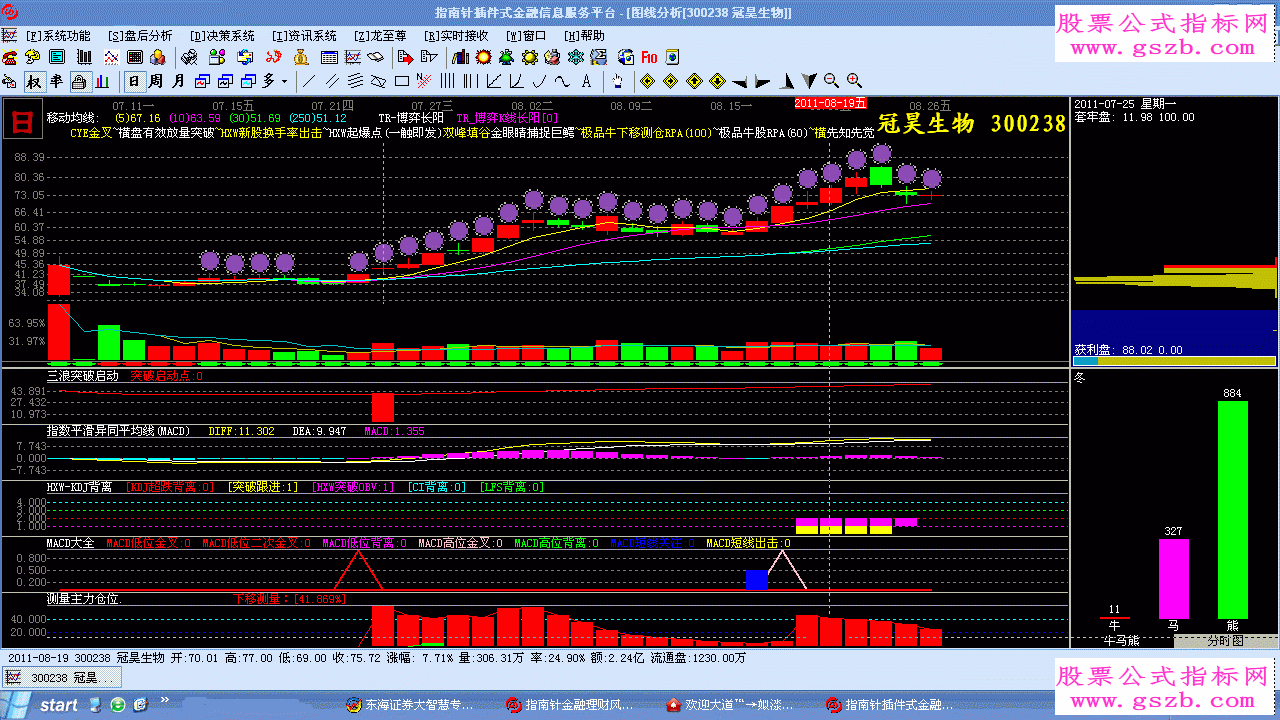
Task: Open 东海证券大智慧 taskbar window
Action: pyautogui.click(x=411, y=705)
